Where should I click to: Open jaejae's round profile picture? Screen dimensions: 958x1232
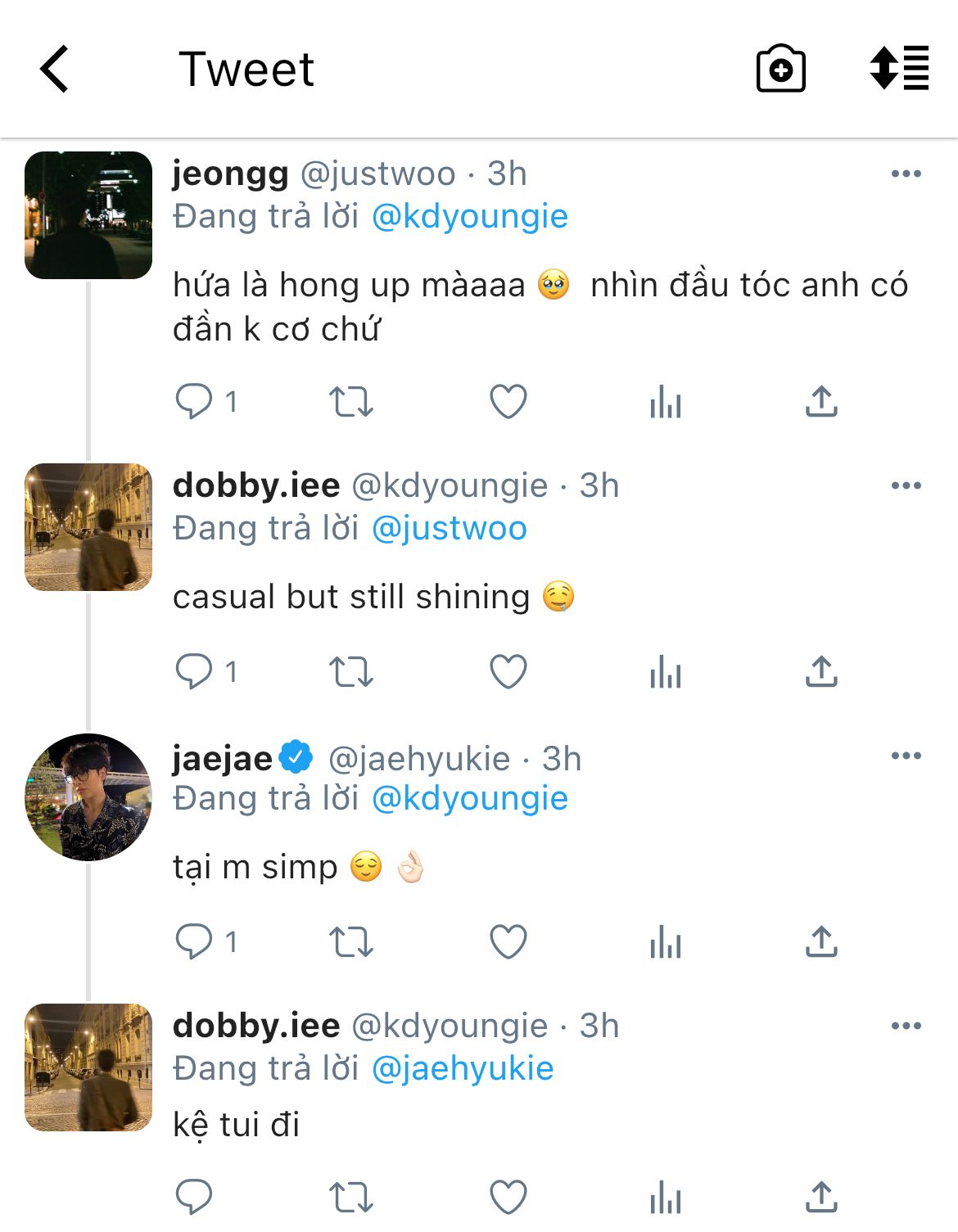coord(88,797)
